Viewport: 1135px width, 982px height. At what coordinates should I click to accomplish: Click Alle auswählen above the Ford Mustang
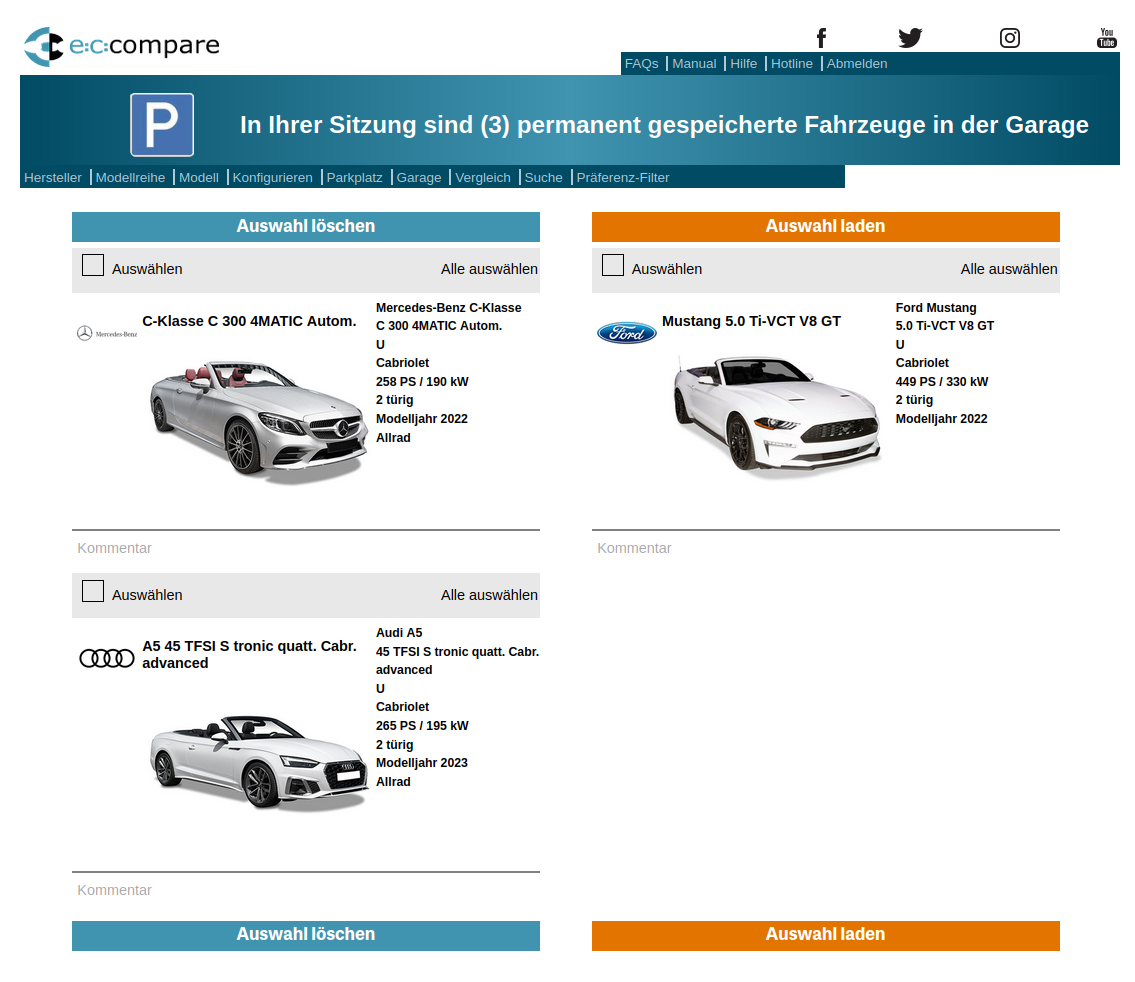click(x=1009, y=269)
